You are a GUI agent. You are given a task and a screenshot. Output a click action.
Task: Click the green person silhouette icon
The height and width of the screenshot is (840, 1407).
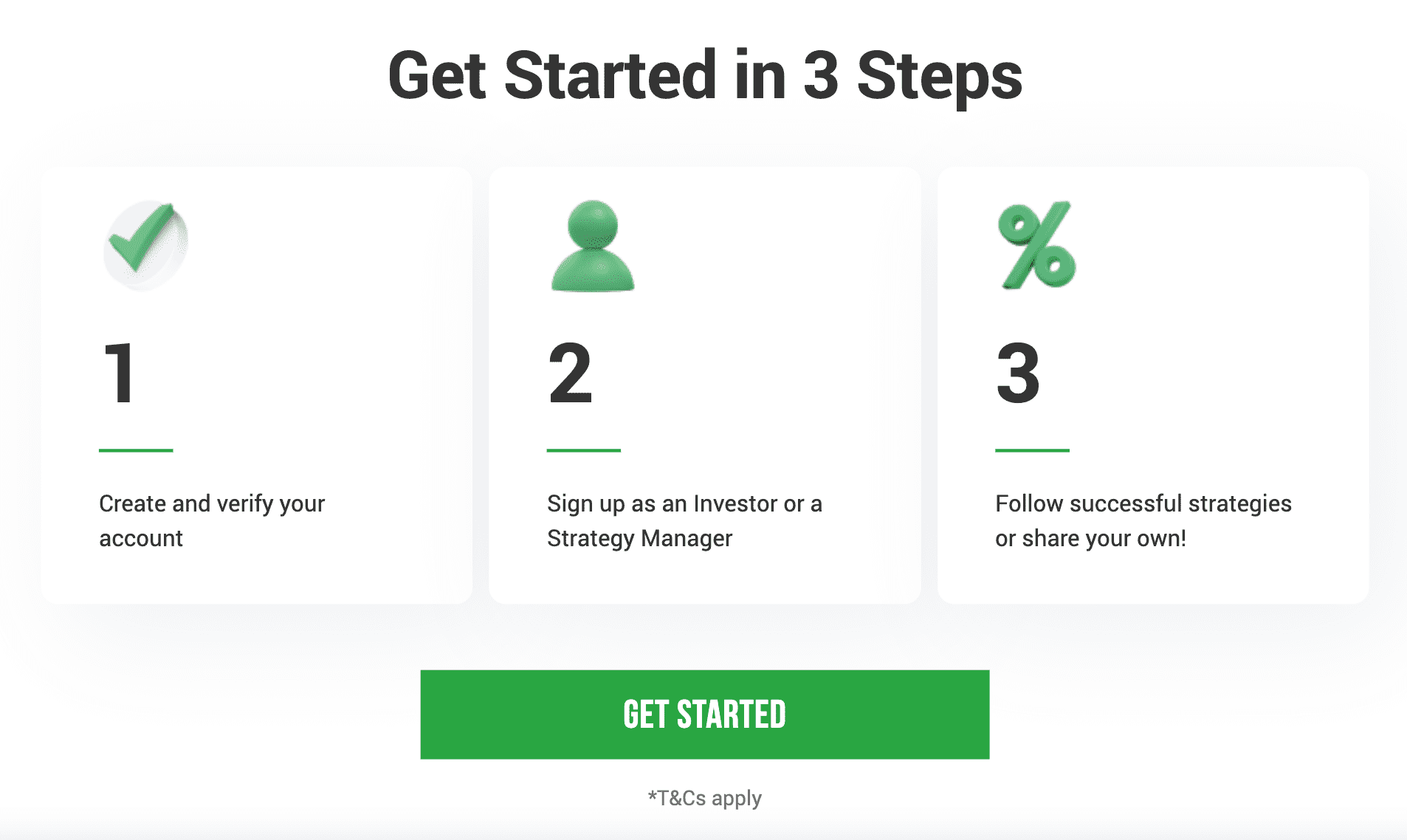[593, 246]
